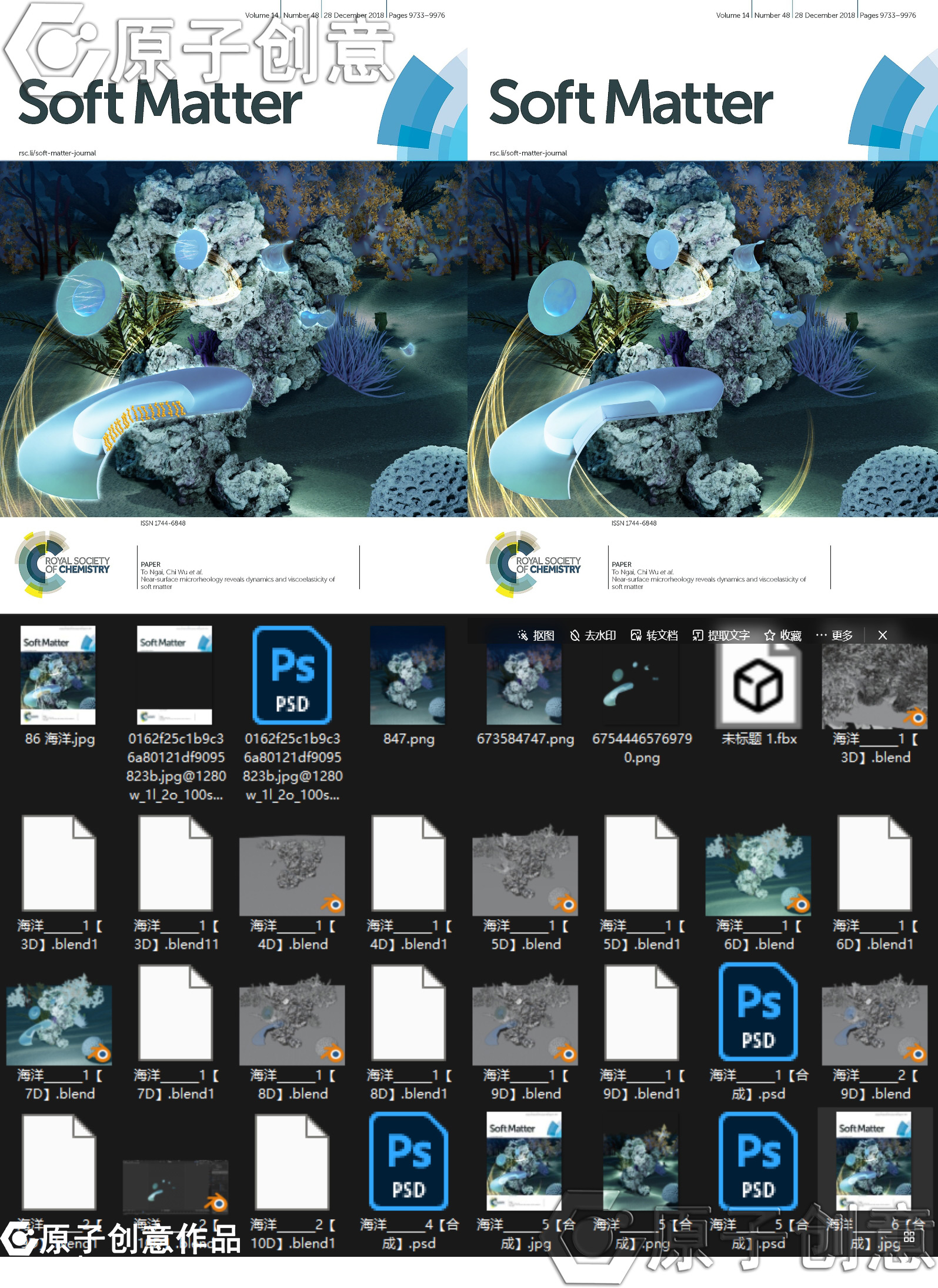Click the 收藏 star to favorite
The height and width of the screenshot is (1288, 938).
click(x=783, y=635)
